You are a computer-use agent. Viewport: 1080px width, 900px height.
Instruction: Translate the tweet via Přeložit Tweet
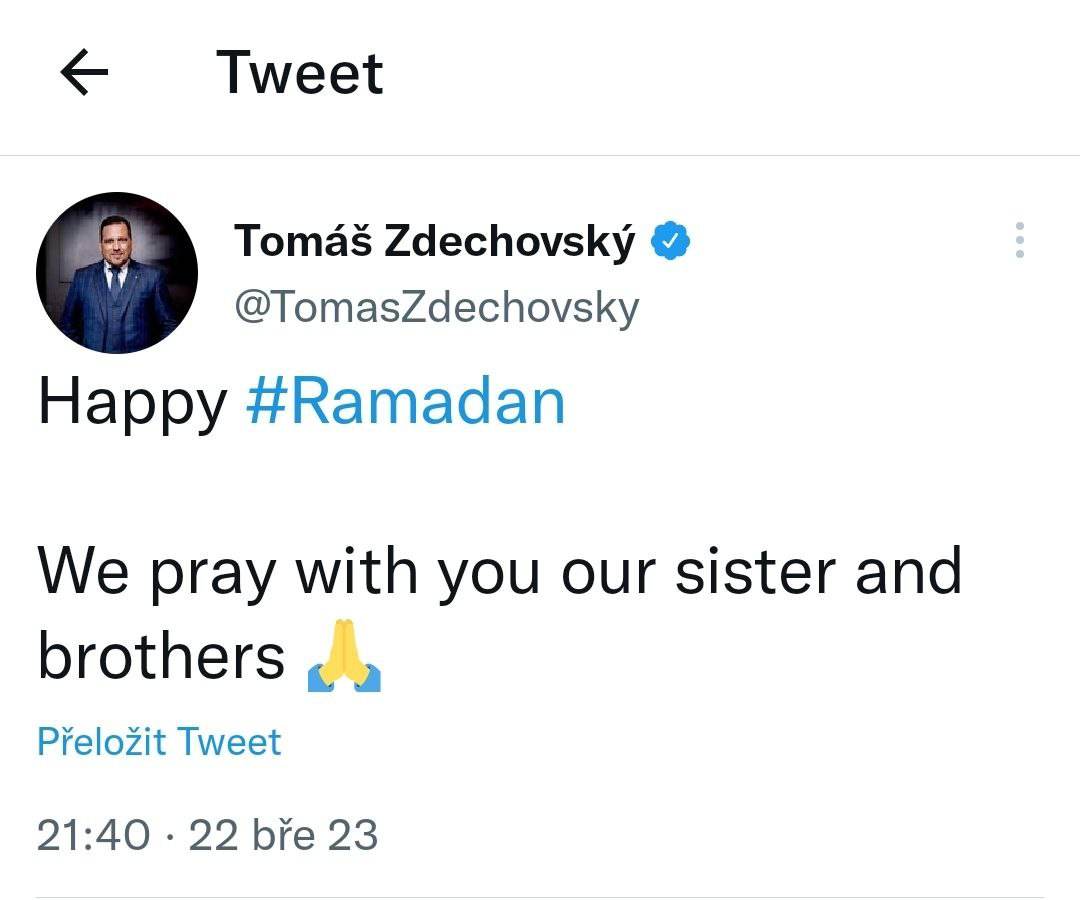coord(159,742)
